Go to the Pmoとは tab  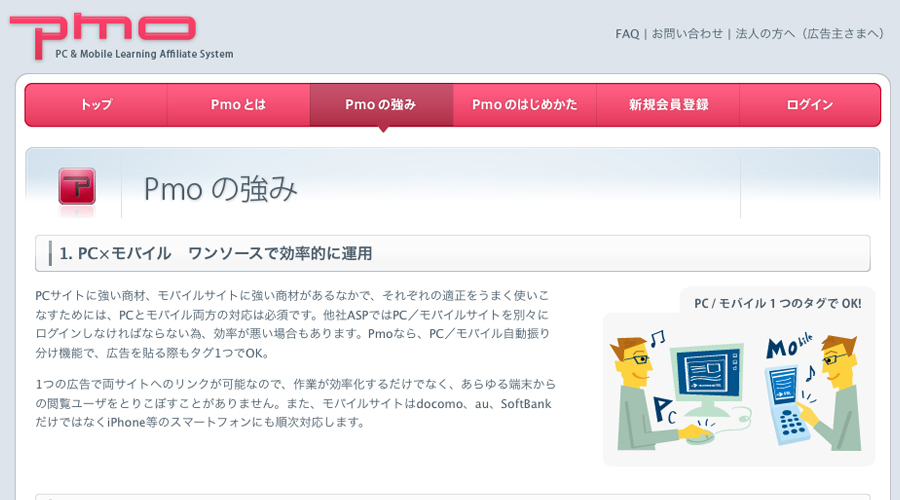point(238,105)
